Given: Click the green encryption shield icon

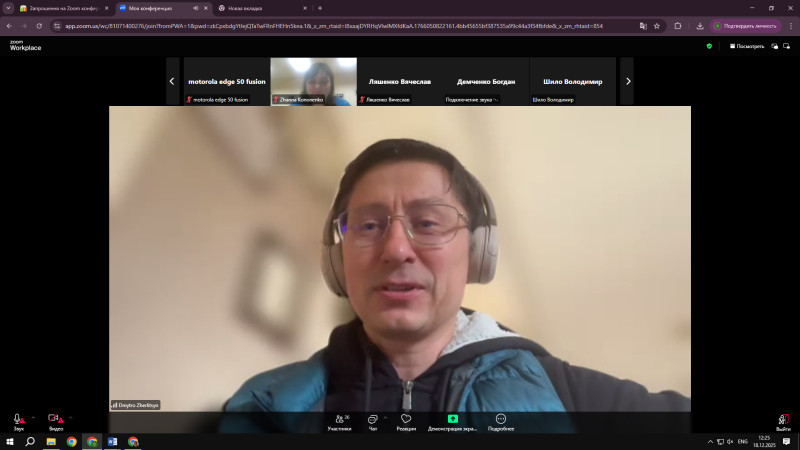Looking at the screenshot, I should pos(709,46).
